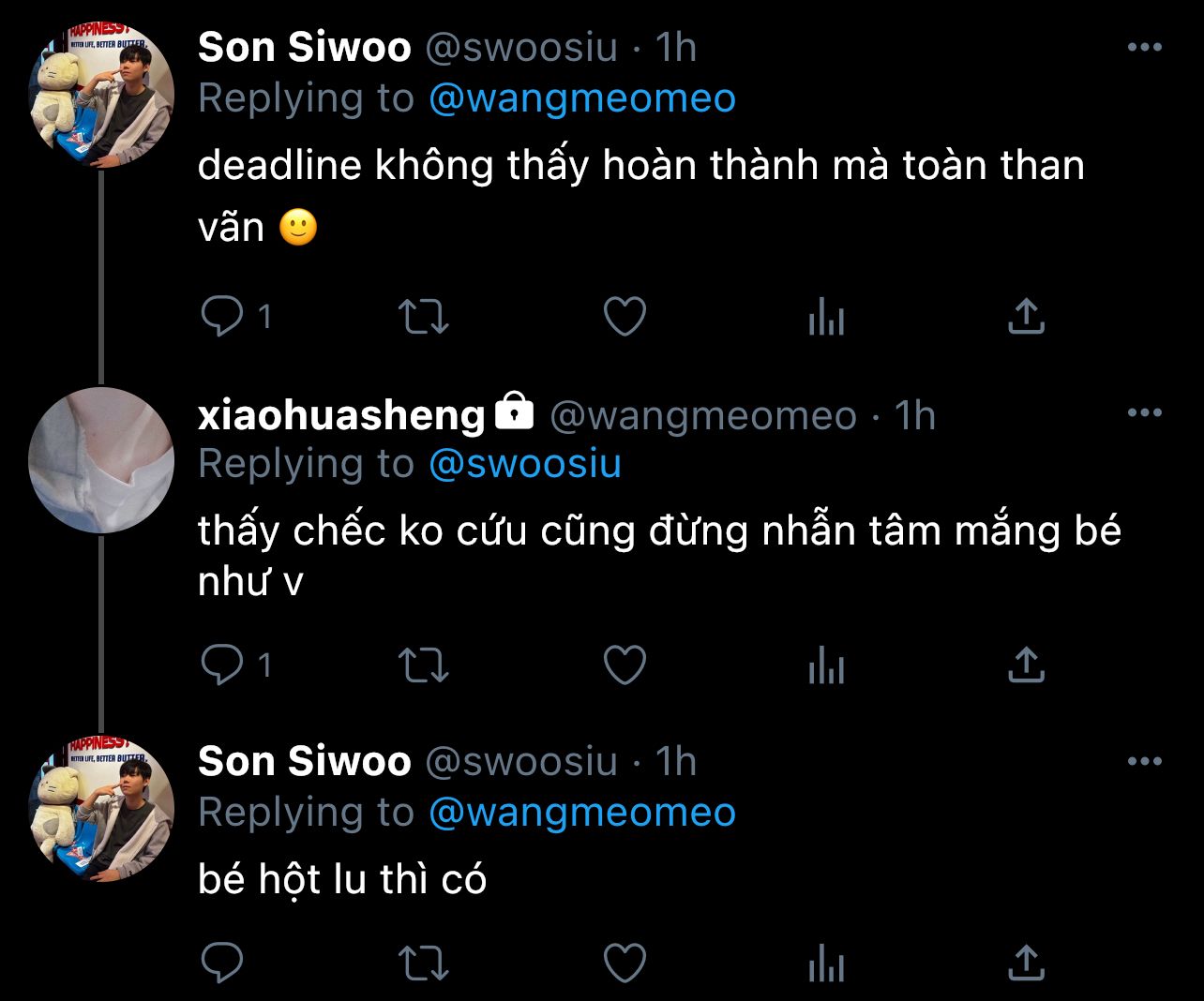The height and width of the screenshot is (1001, 1204).
Task: Open more options for first tweet
Action: click(x=1144, y=47)
